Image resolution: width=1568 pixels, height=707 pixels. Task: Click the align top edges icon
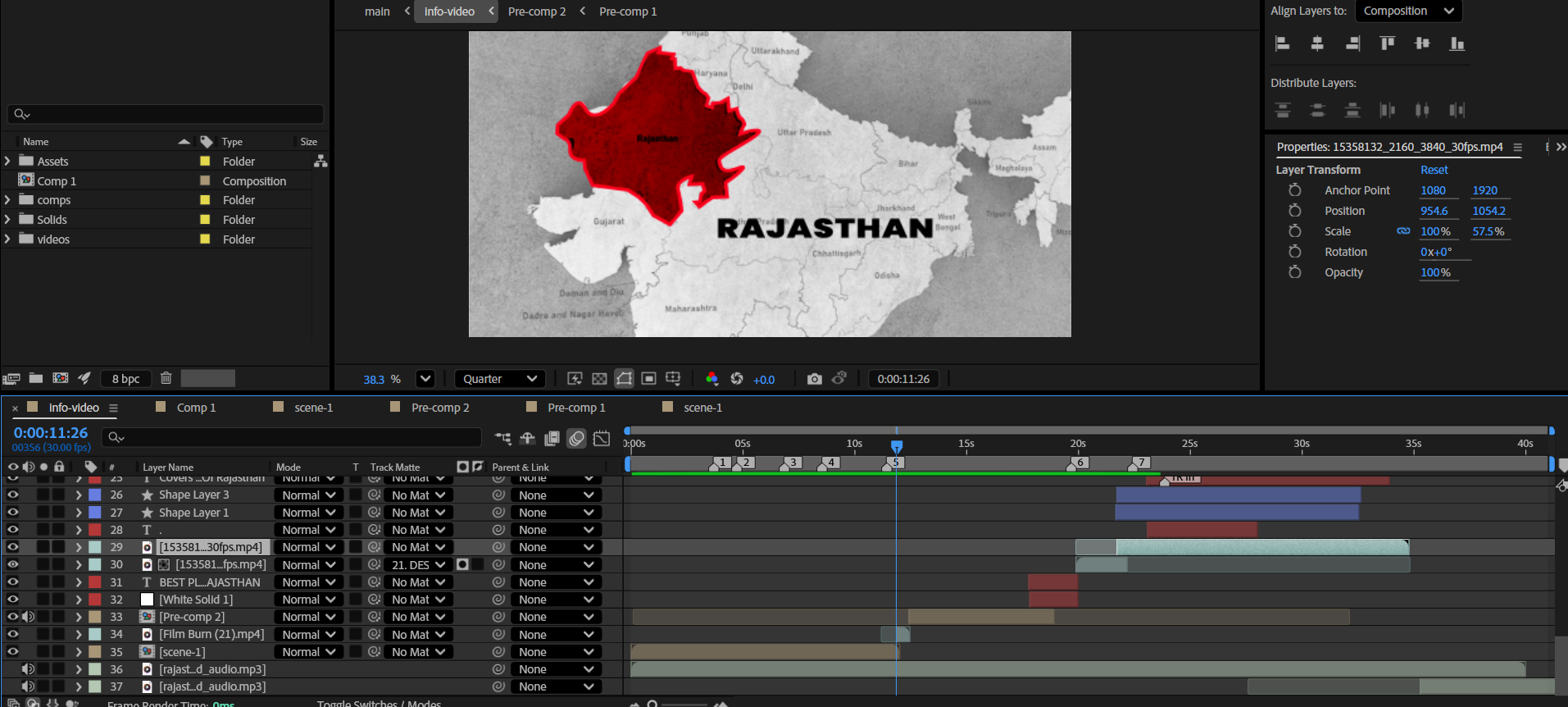(1387, 43)
